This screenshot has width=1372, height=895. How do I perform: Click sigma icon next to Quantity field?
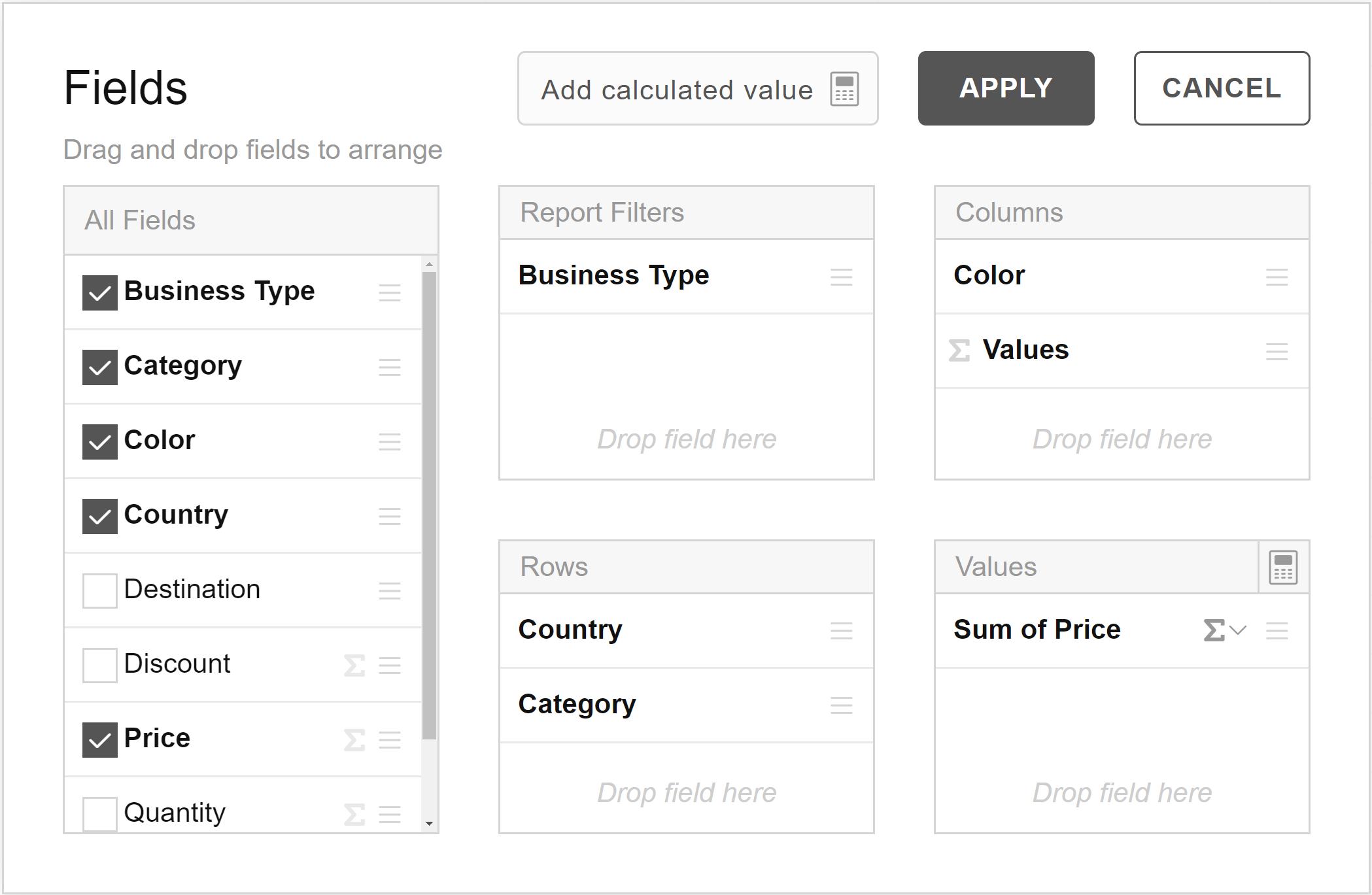point(354,814)
